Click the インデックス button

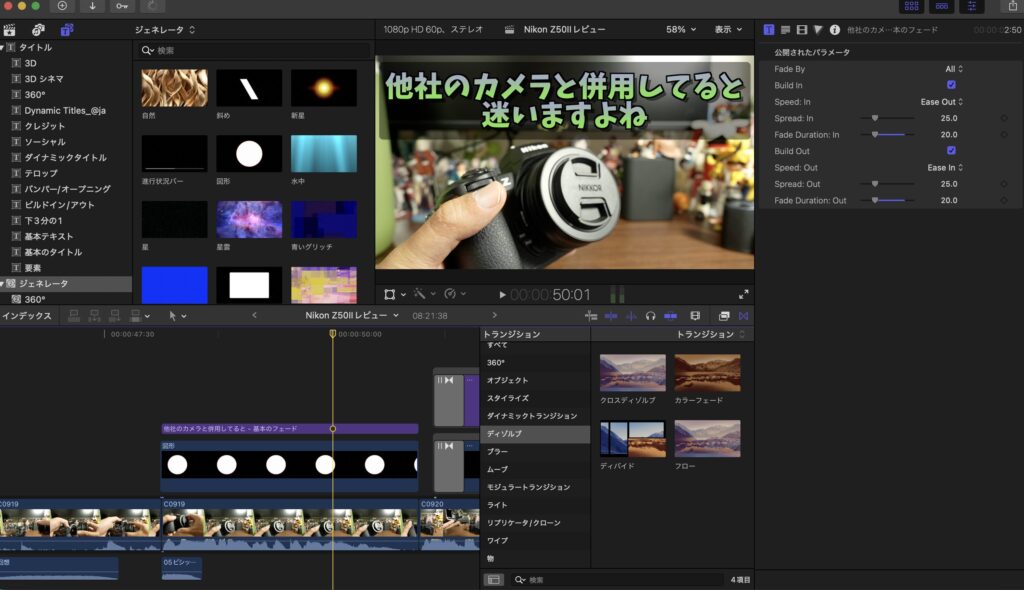click(x=28, y=315)
